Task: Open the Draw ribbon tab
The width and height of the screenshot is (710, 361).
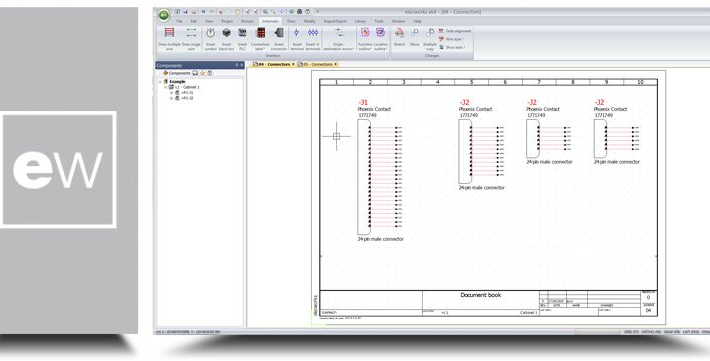Action: [x=291, y=21]
